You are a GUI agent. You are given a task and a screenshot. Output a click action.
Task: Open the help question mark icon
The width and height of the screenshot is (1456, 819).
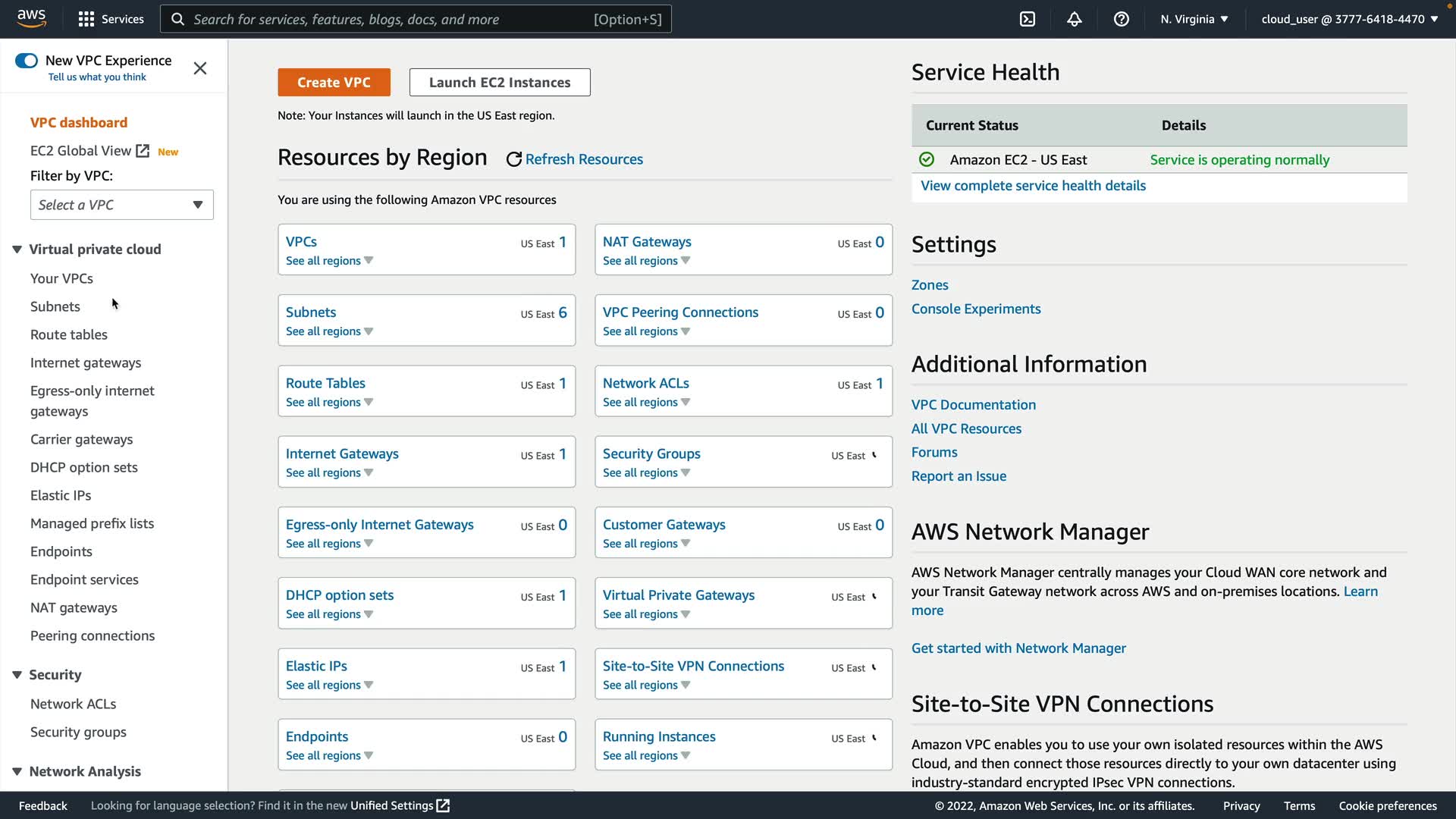[x=1122, y=19]
